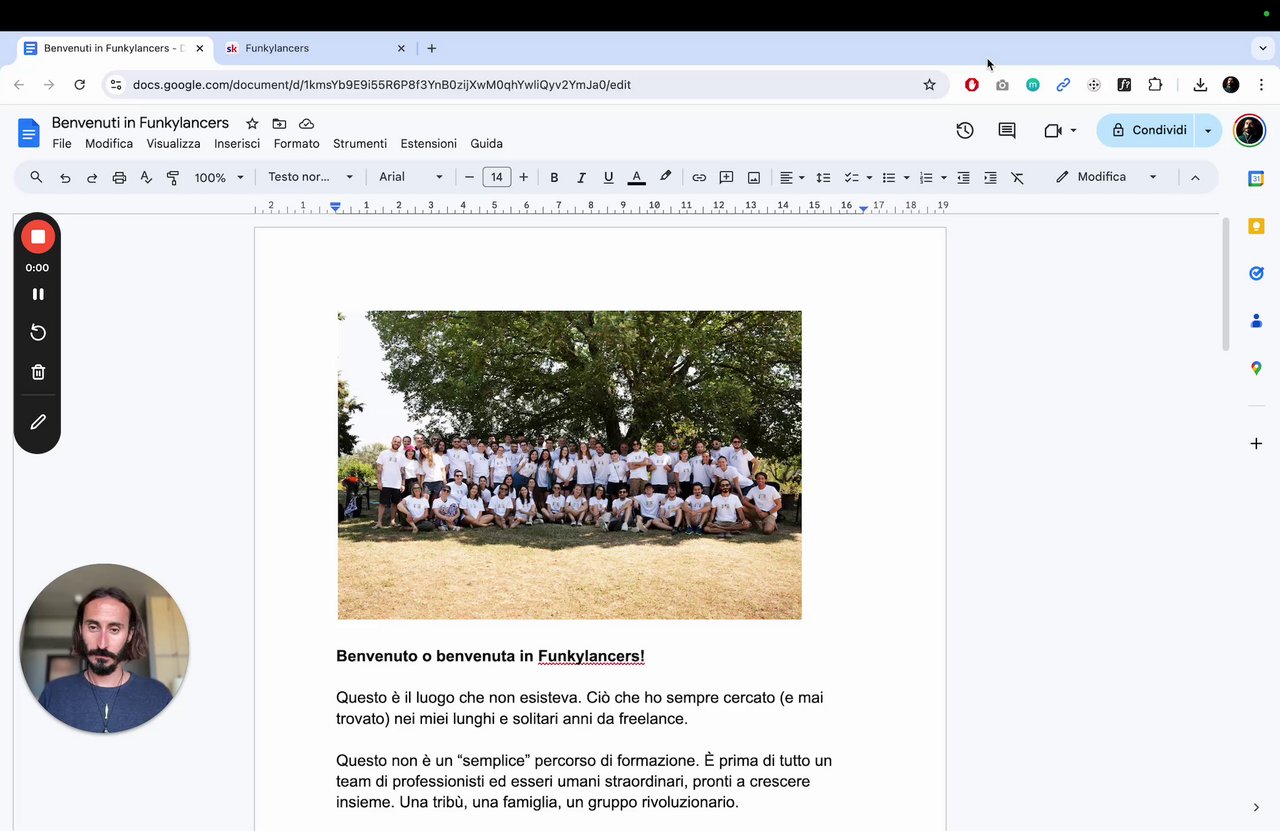Screen dimensions: 1280x831
Task: Open the Arial font dropdown
Action: [x=410, y=177]
